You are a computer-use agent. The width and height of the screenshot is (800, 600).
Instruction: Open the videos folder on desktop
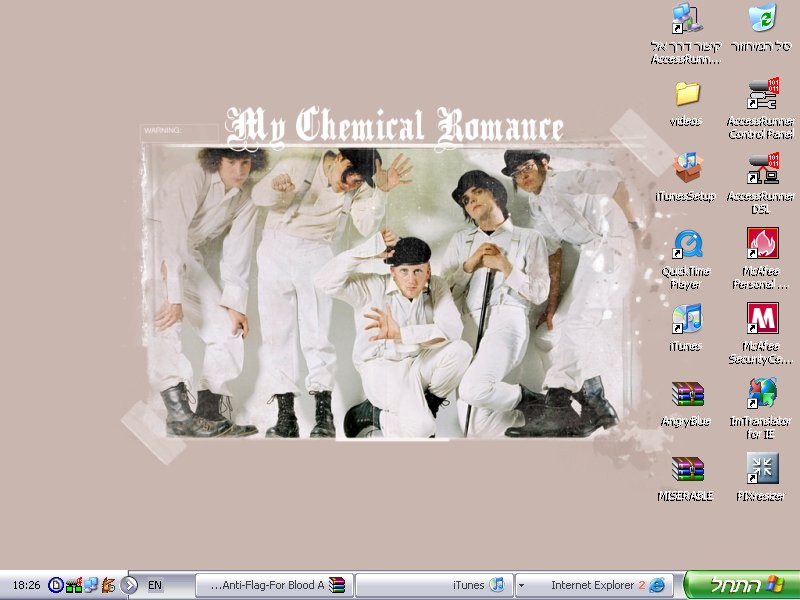[x=687, y=95]
